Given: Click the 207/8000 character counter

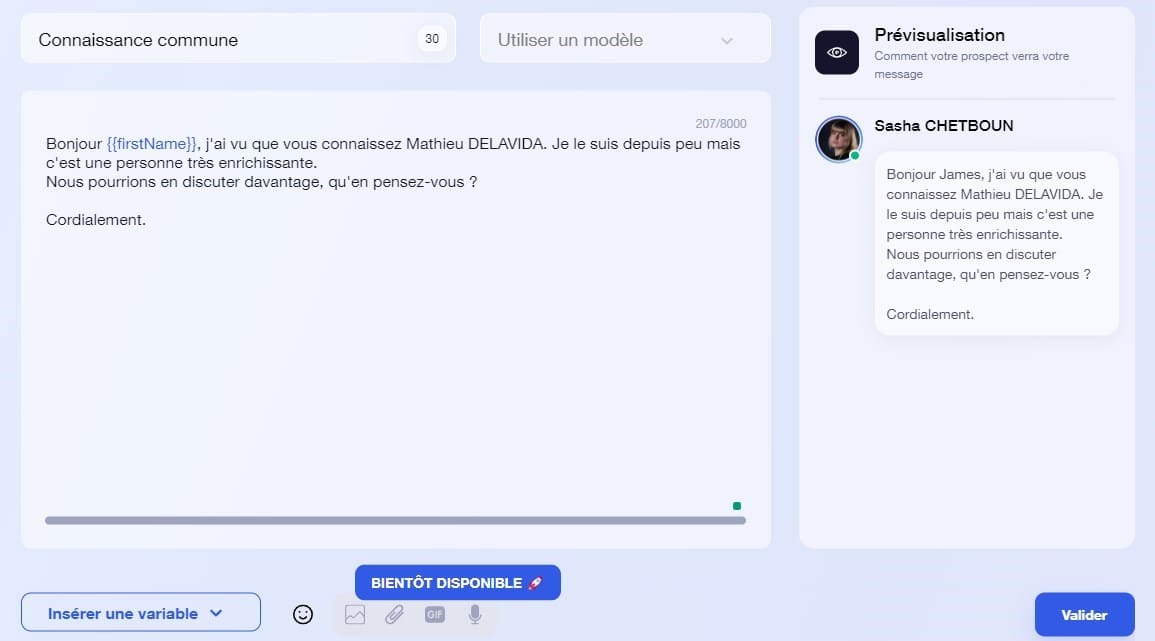Looking at the screenshot, I should coord(720,123).
